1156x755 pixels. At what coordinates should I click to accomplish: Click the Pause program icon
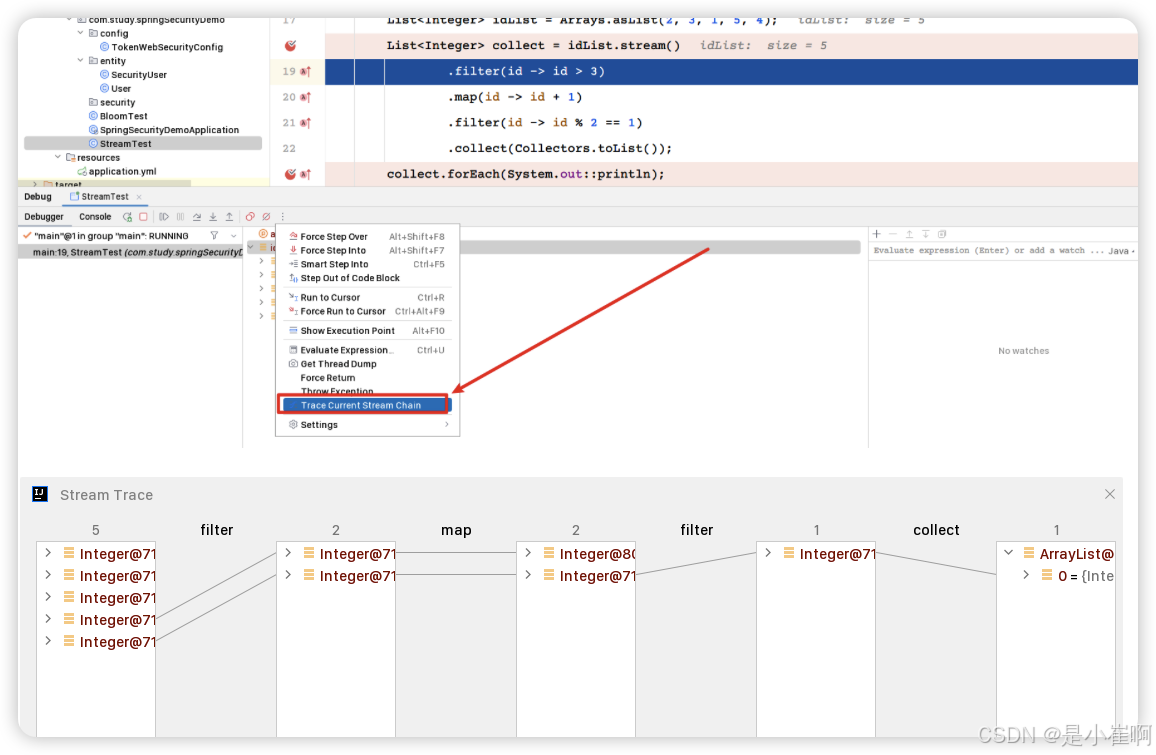coord(181,217)
